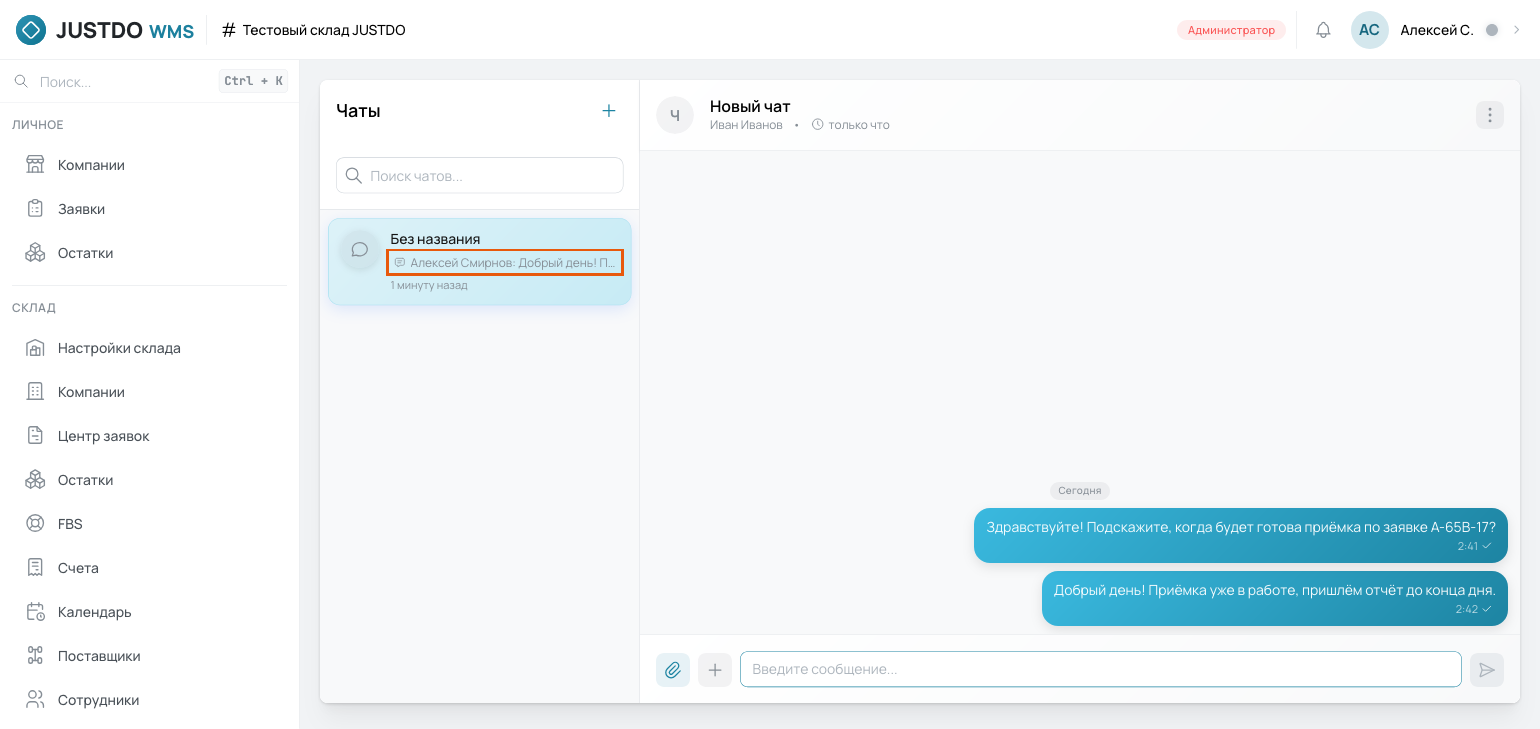1540x729 pixels.
Task: Click the JUSTDO WMS logo icon
Action: point(31,30)
